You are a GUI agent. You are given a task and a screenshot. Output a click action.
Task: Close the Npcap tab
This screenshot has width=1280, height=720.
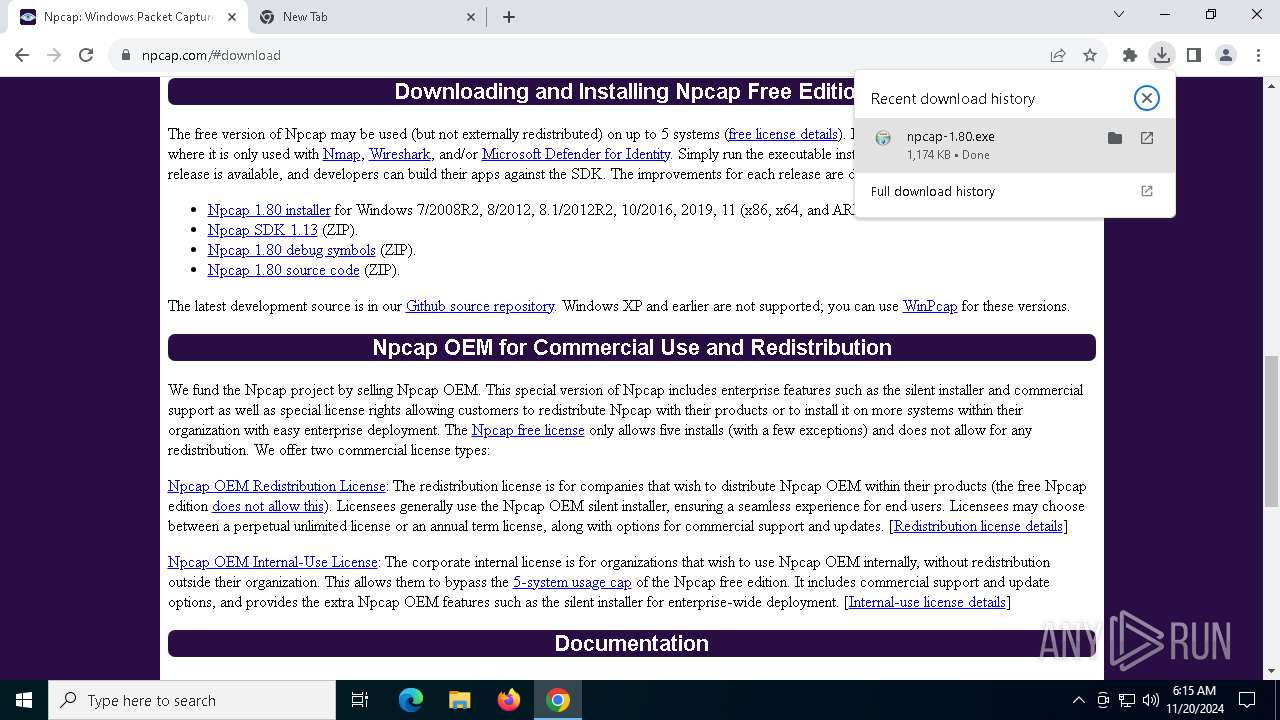(232, 17)
